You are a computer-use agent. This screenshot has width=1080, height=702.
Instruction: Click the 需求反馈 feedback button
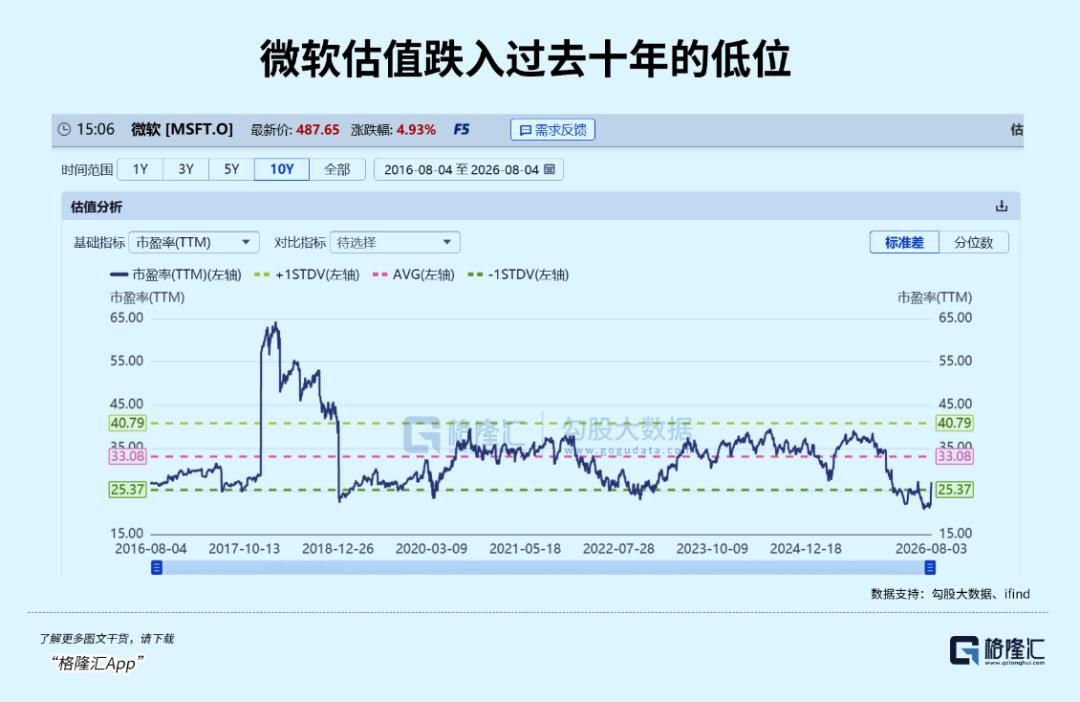coord(552,130)
